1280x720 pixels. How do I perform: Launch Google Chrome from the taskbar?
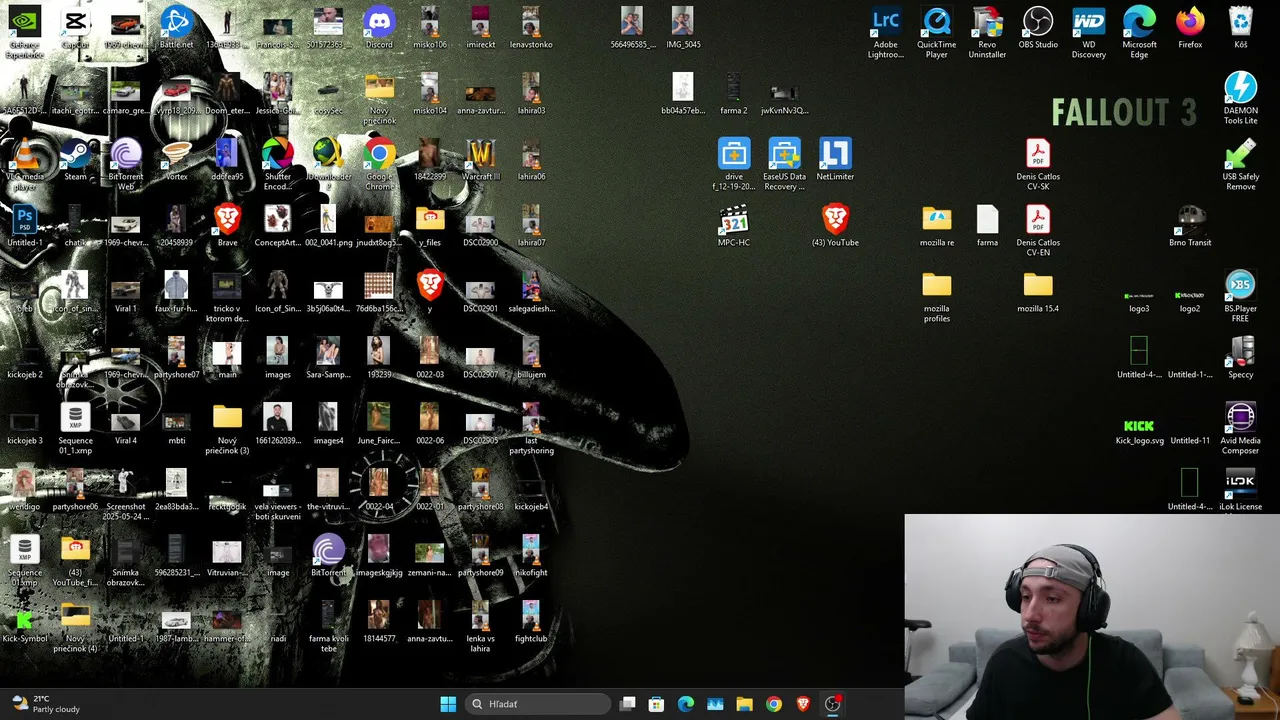pos(774,704)
